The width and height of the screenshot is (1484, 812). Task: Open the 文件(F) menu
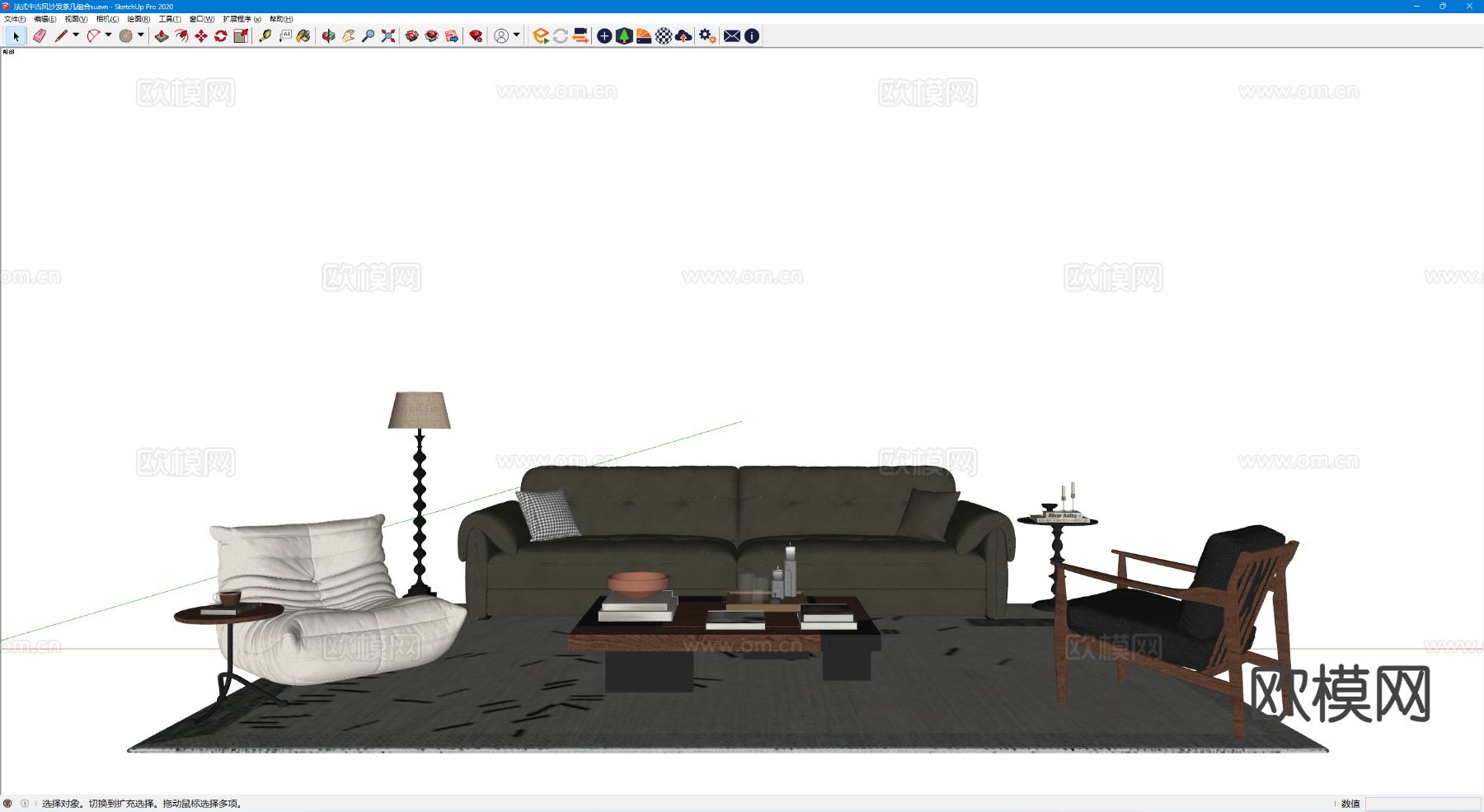[15, 19]
